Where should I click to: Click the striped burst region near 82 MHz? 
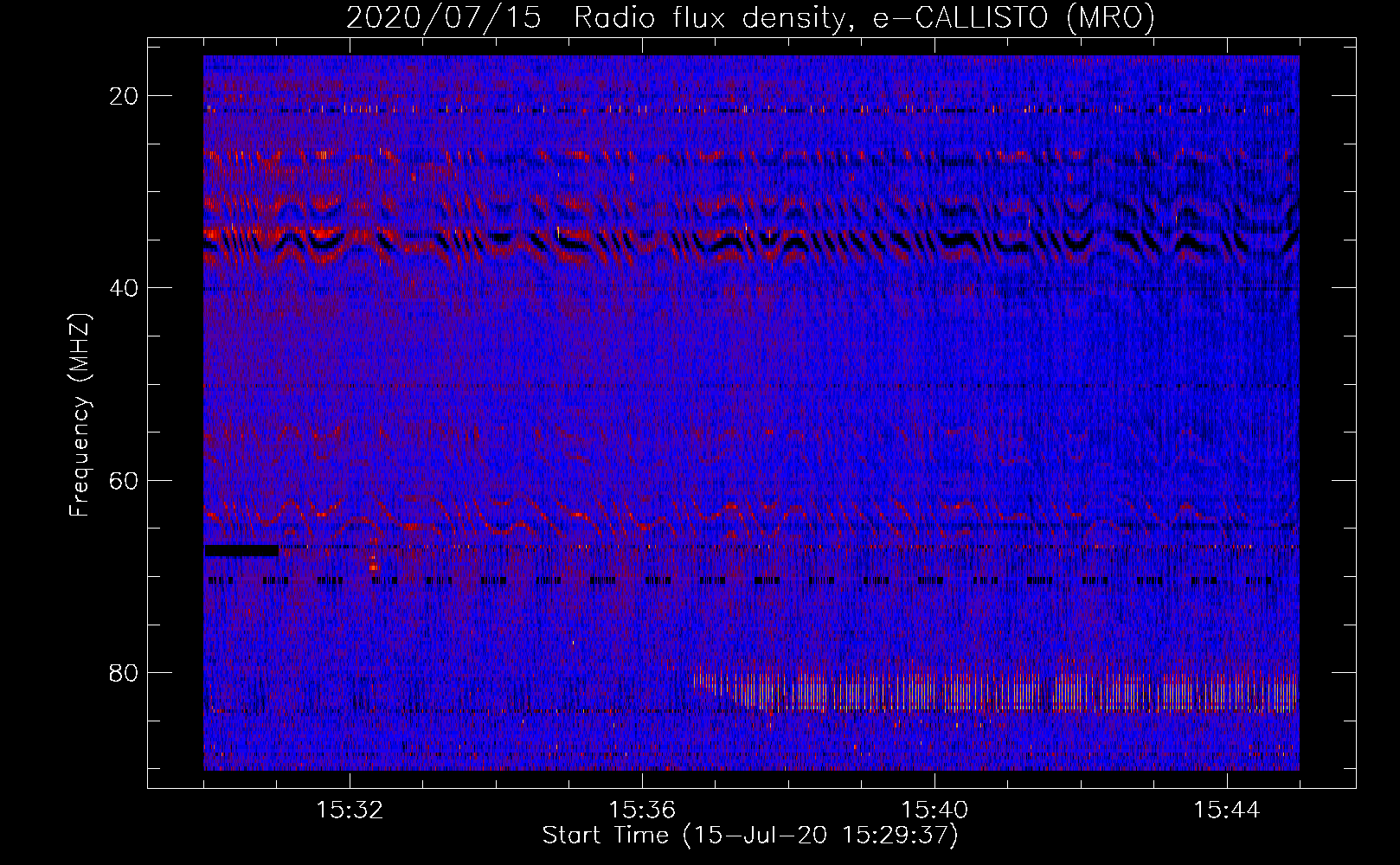coord(995,689)
